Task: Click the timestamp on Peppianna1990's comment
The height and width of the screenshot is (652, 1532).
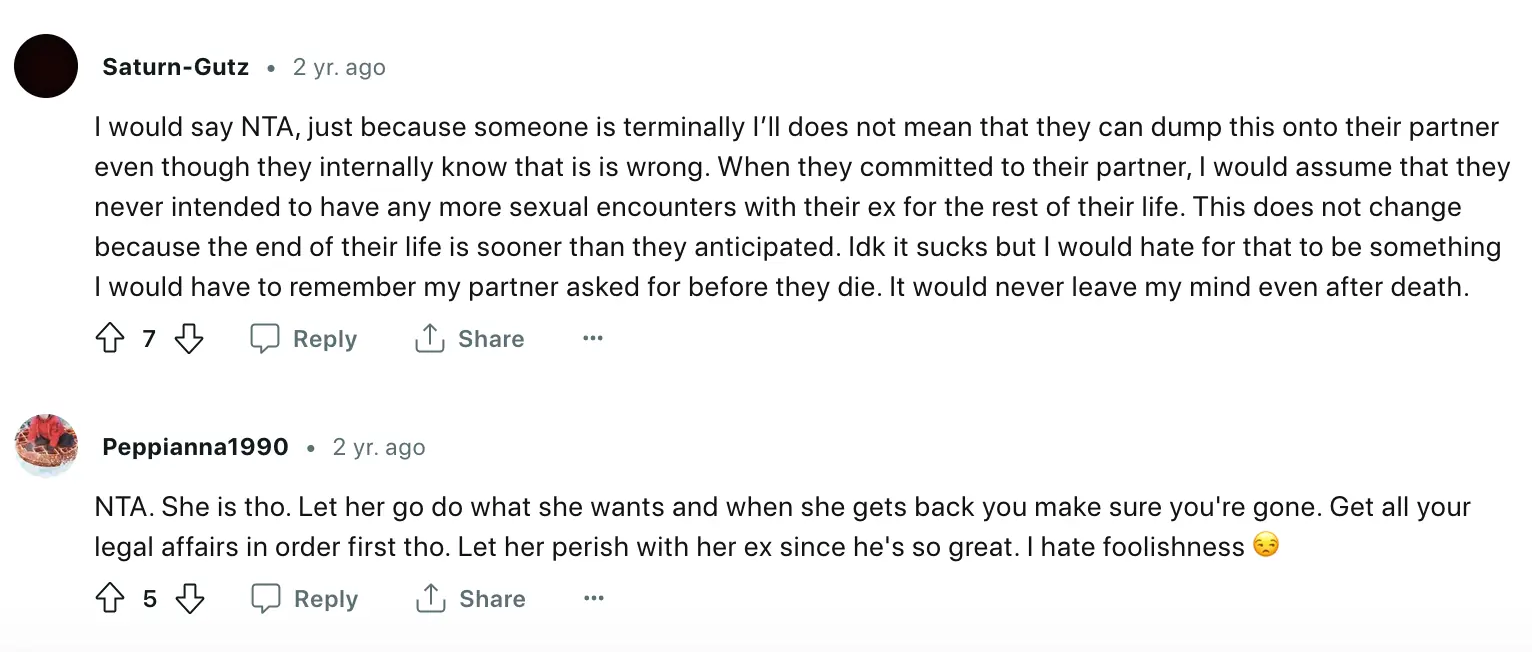Action: click(379, 447)
